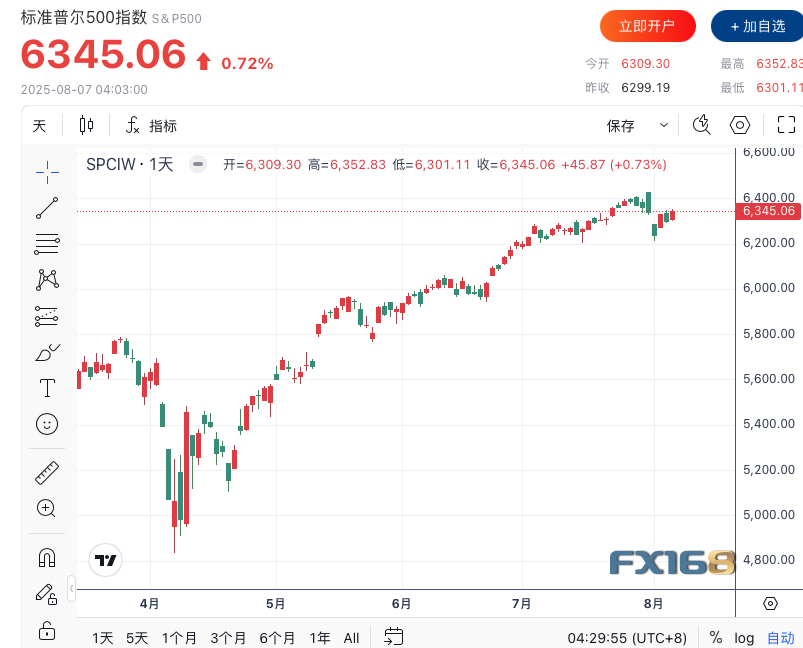Screen dimensions: 803x648
Task: Click the zoom in tool
Action: 47,508
